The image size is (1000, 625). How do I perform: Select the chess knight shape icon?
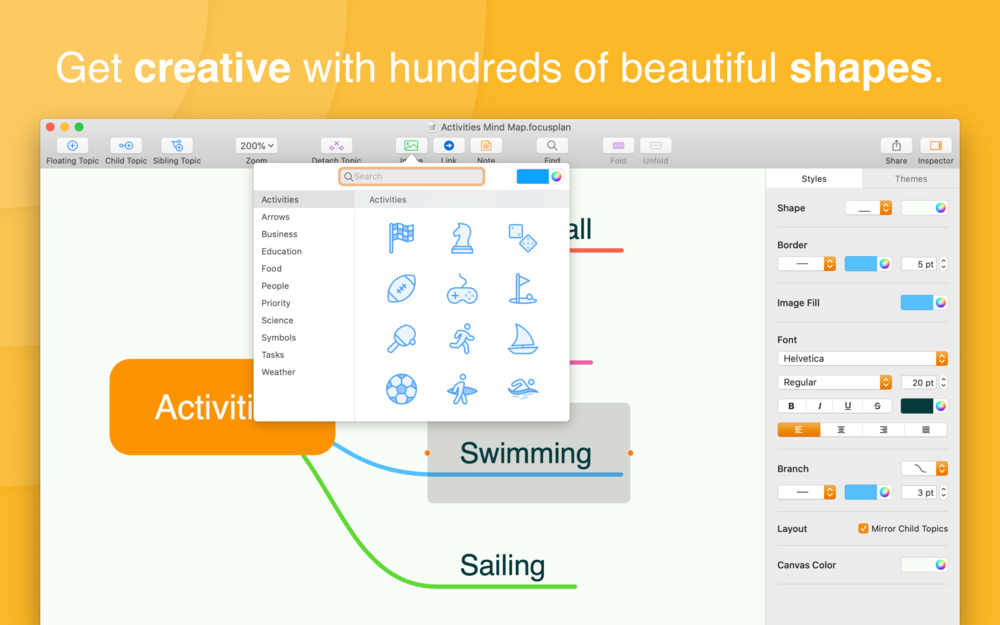pyautogui.click(x=462, y=238)
